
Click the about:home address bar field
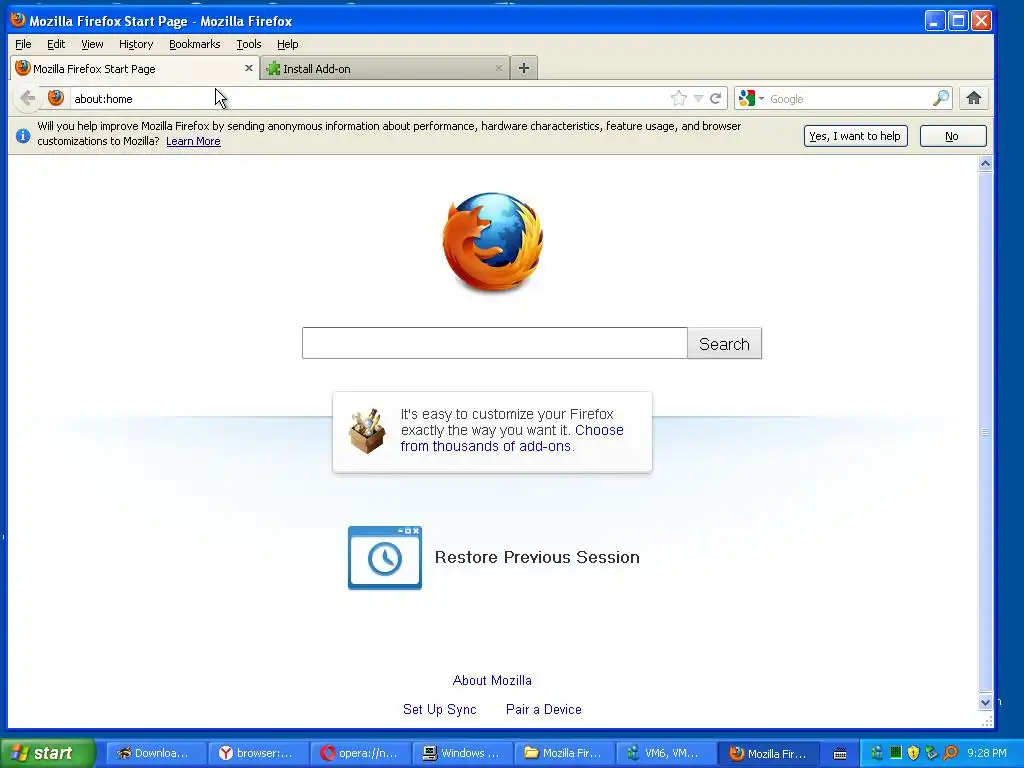tap(369, 99)
